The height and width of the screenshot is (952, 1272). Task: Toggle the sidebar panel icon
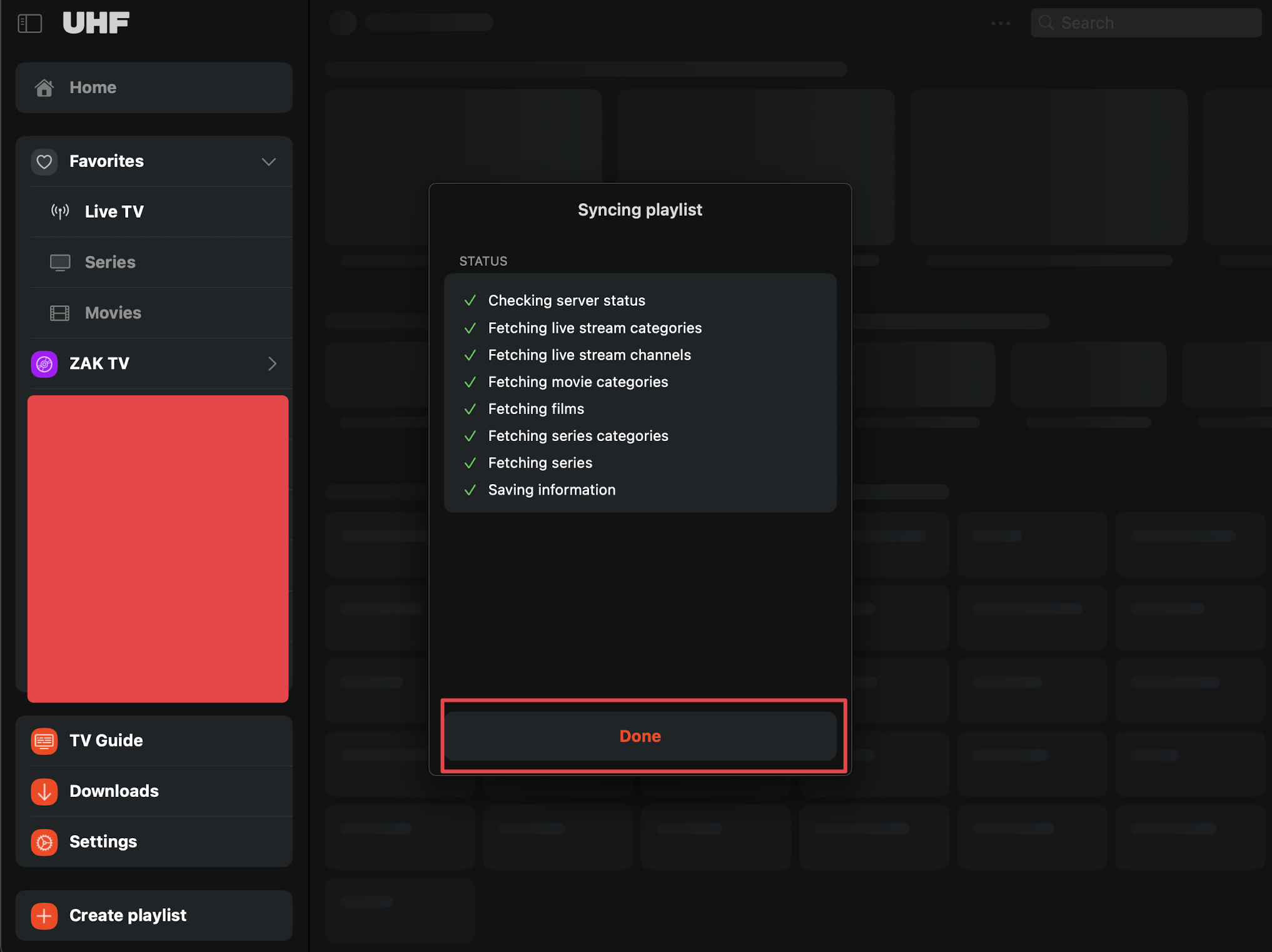[29, 23]
